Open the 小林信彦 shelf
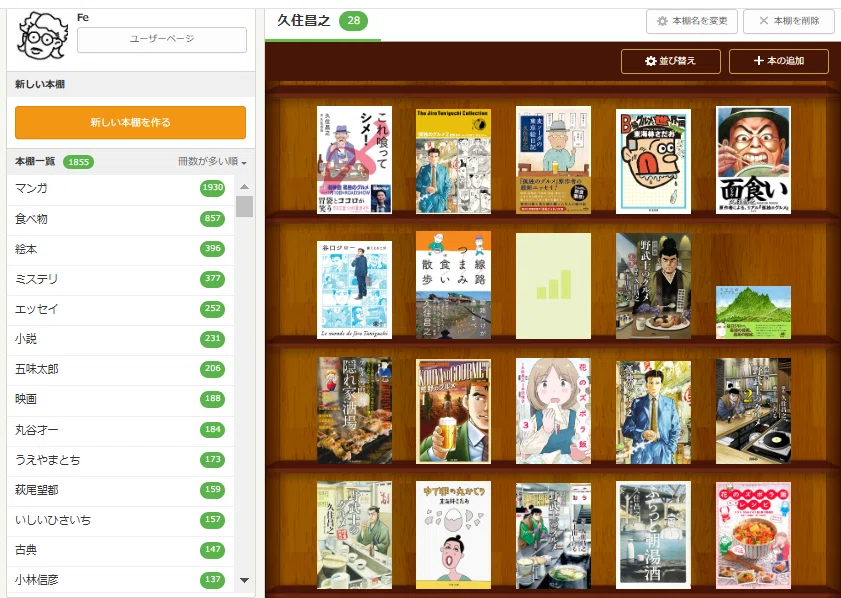Screen dimensions: 841x598 coord(121,580)
